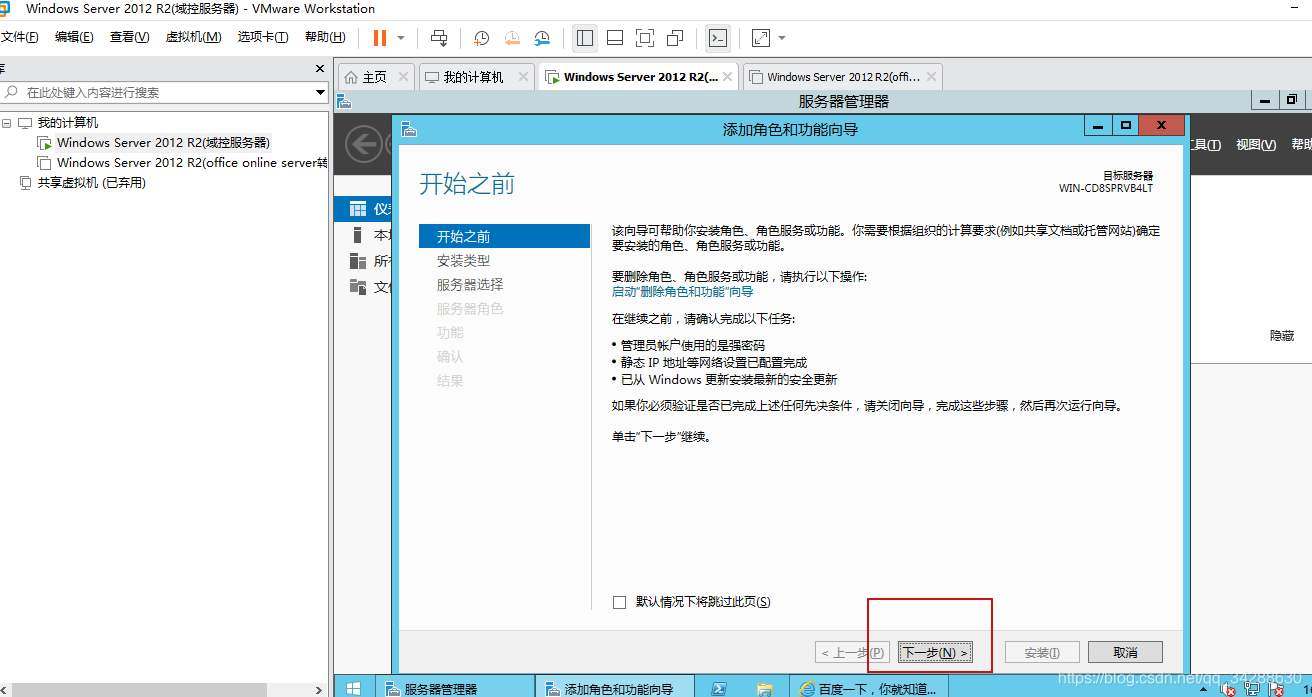Click the stretch guest display icon
This screenshot has width=1312, height=697.
[761, 38]
